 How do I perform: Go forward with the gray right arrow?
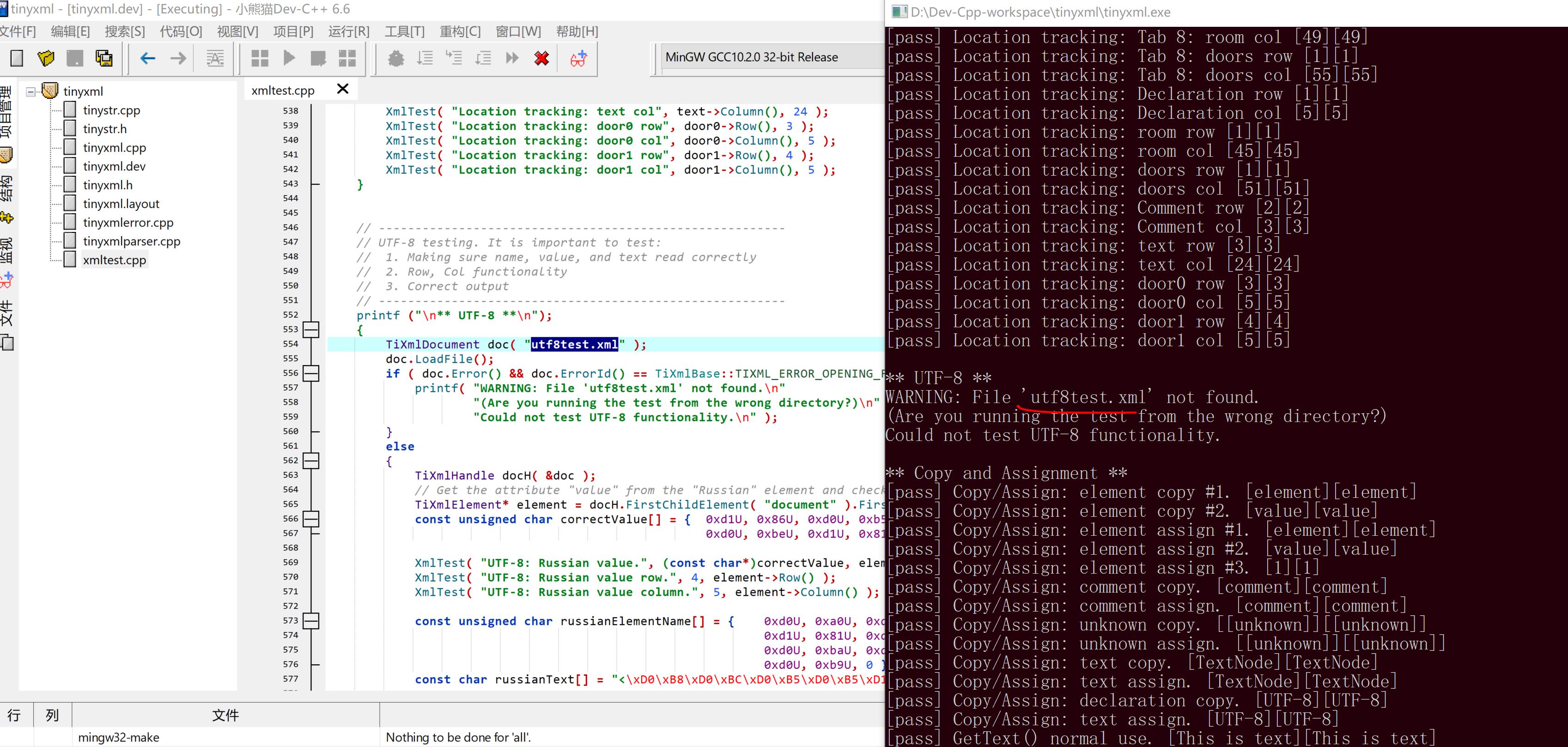pyautogui.click(x=178, y=58)
